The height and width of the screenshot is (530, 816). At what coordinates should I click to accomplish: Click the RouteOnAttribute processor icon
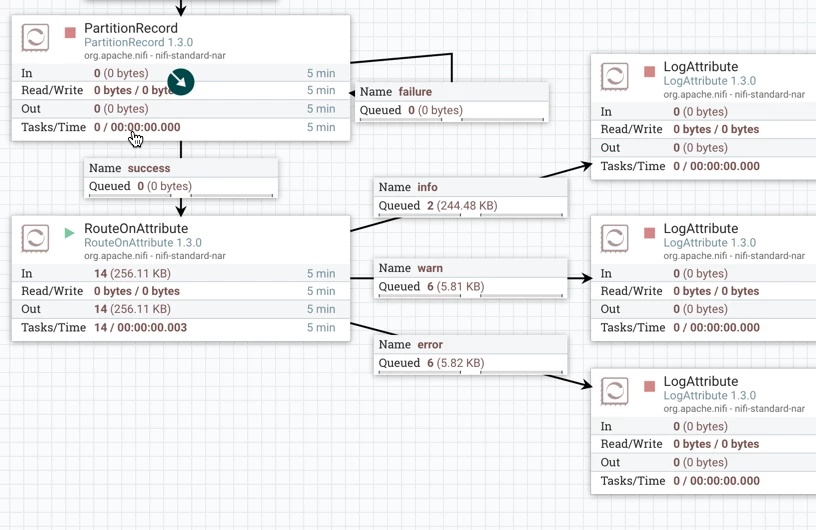pyautogui.click(x=35, y=238)
